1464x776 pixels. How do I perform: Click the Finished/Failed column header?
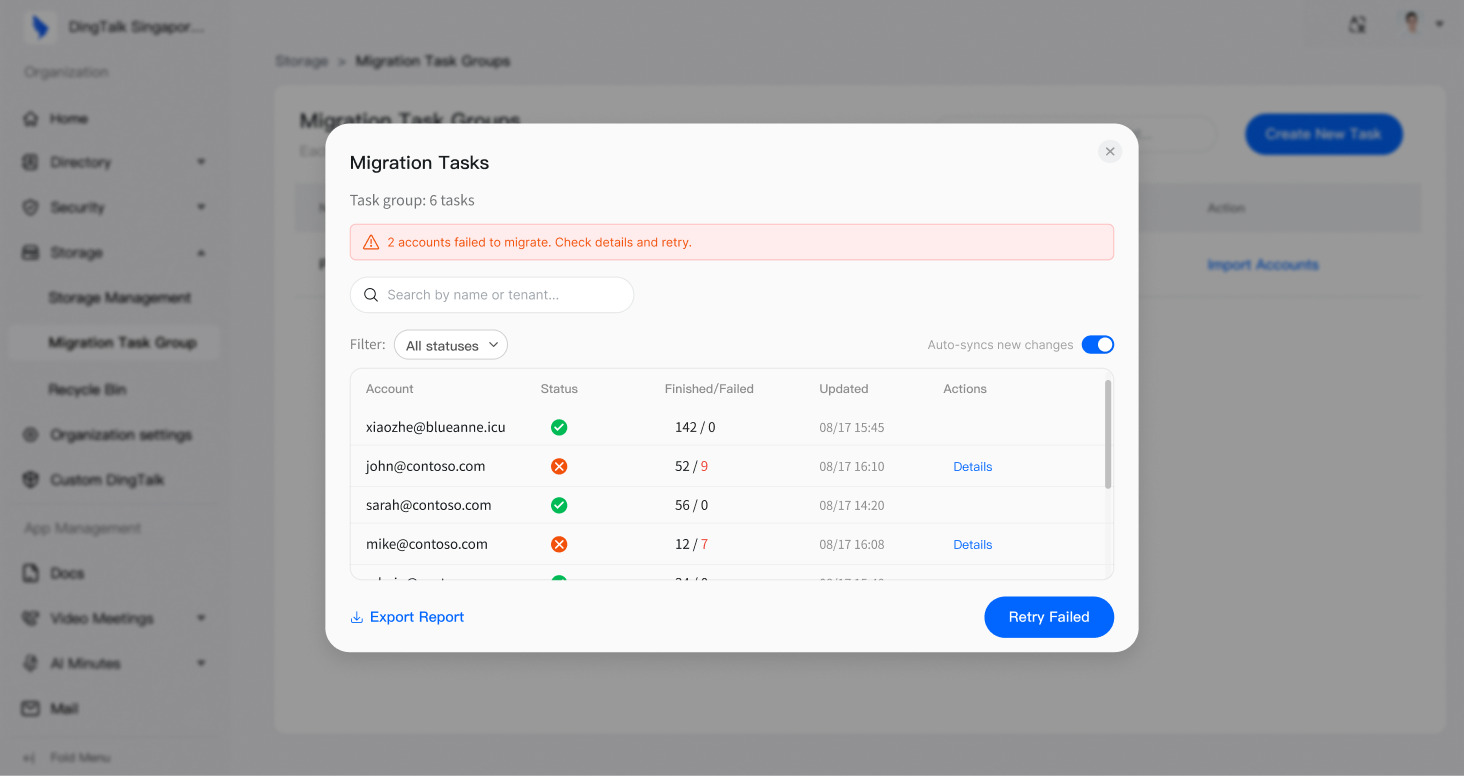point(709,389)
